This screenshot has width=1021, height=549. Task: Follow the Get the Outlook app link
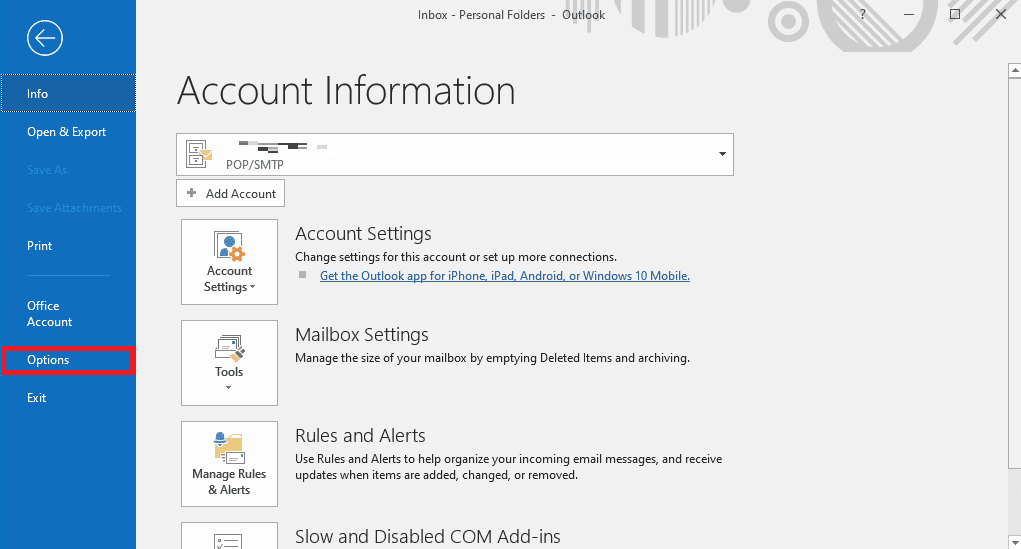pos(505,276)
